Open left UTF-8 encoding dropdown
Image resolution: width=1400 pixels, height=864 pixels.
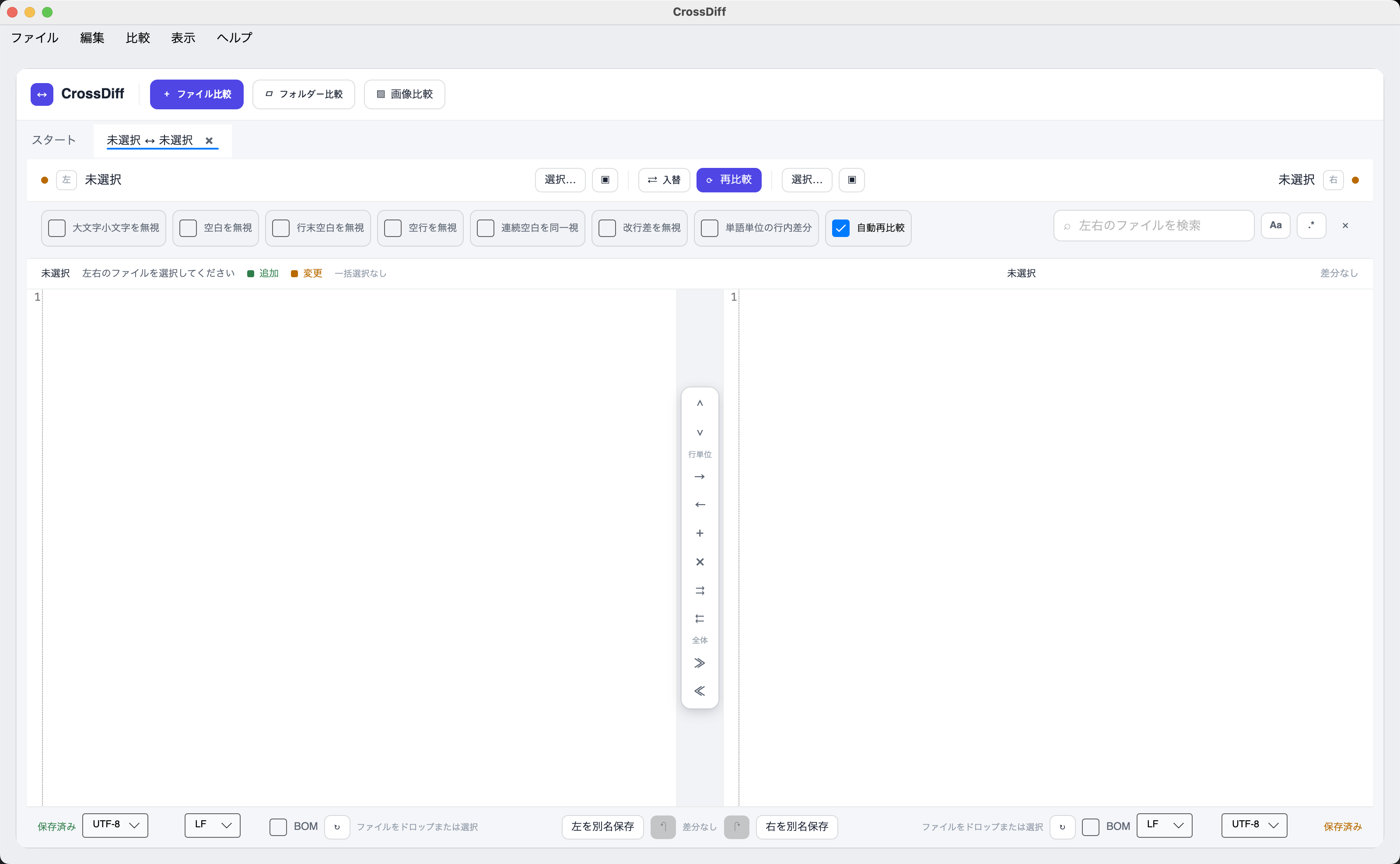pyautogui.click(x=115, y=825)
